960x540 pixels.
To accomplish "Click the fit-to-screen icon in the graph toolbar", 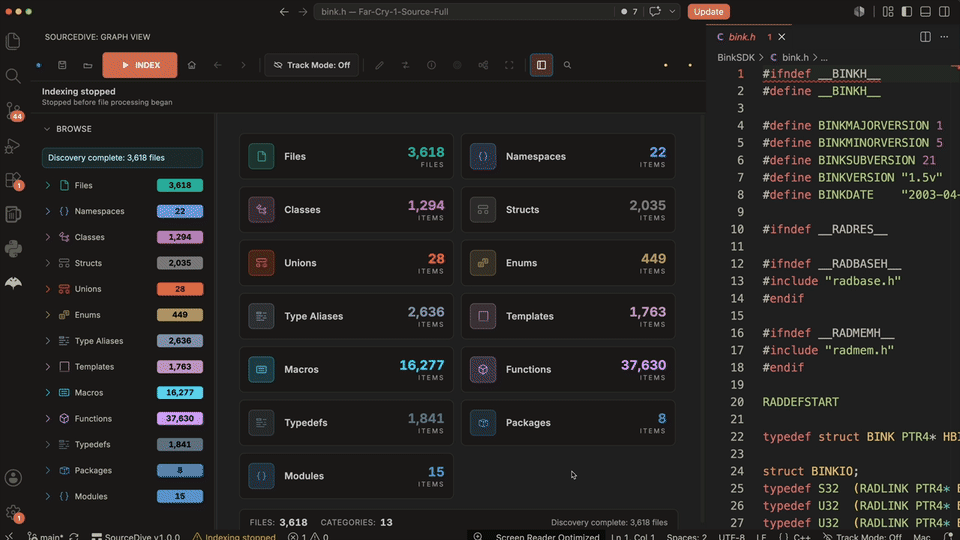I will point(509,65).
